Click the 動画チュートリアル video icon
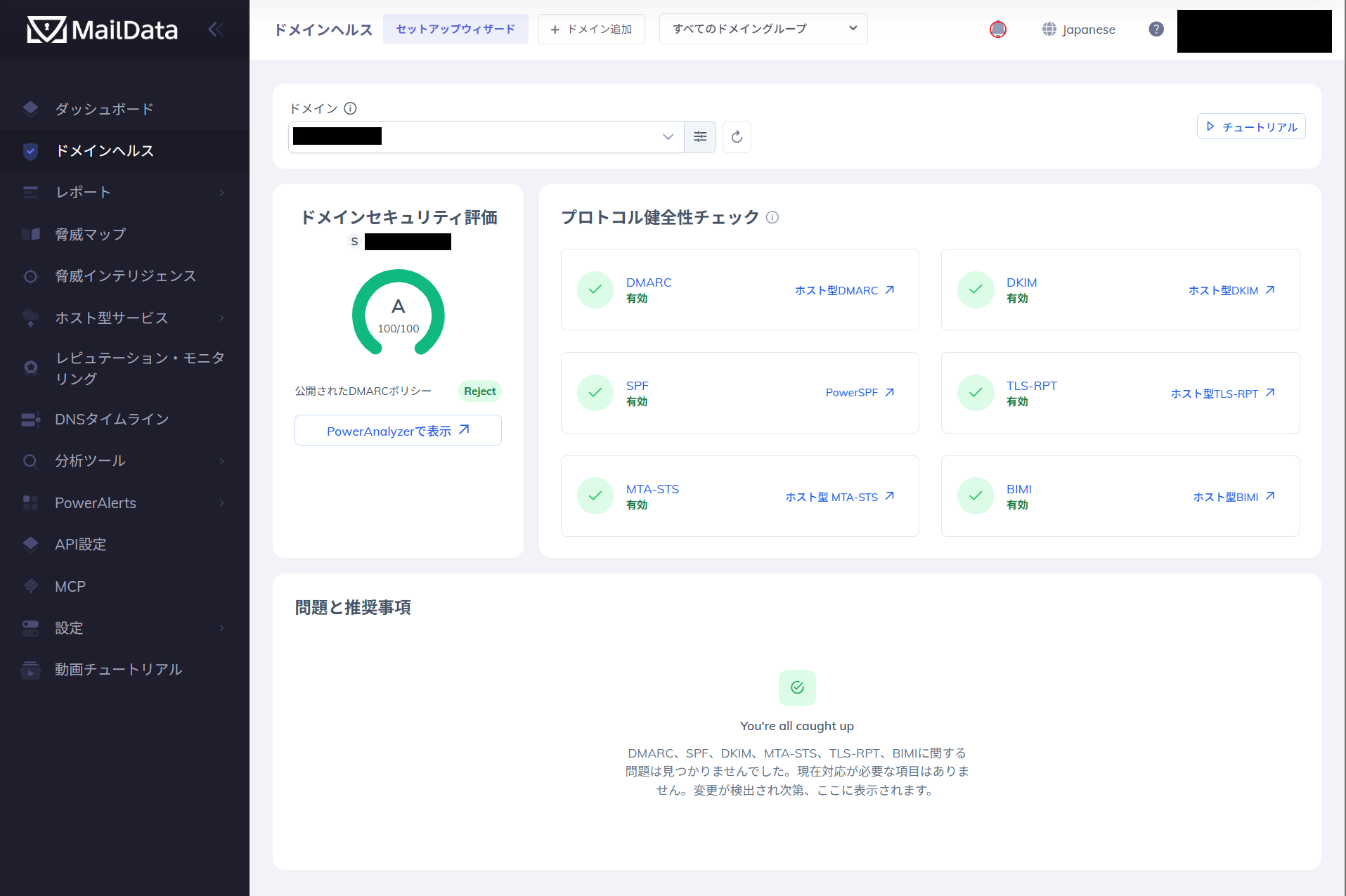The width and height of the screenshot is (1346, 896). (30, 670)
